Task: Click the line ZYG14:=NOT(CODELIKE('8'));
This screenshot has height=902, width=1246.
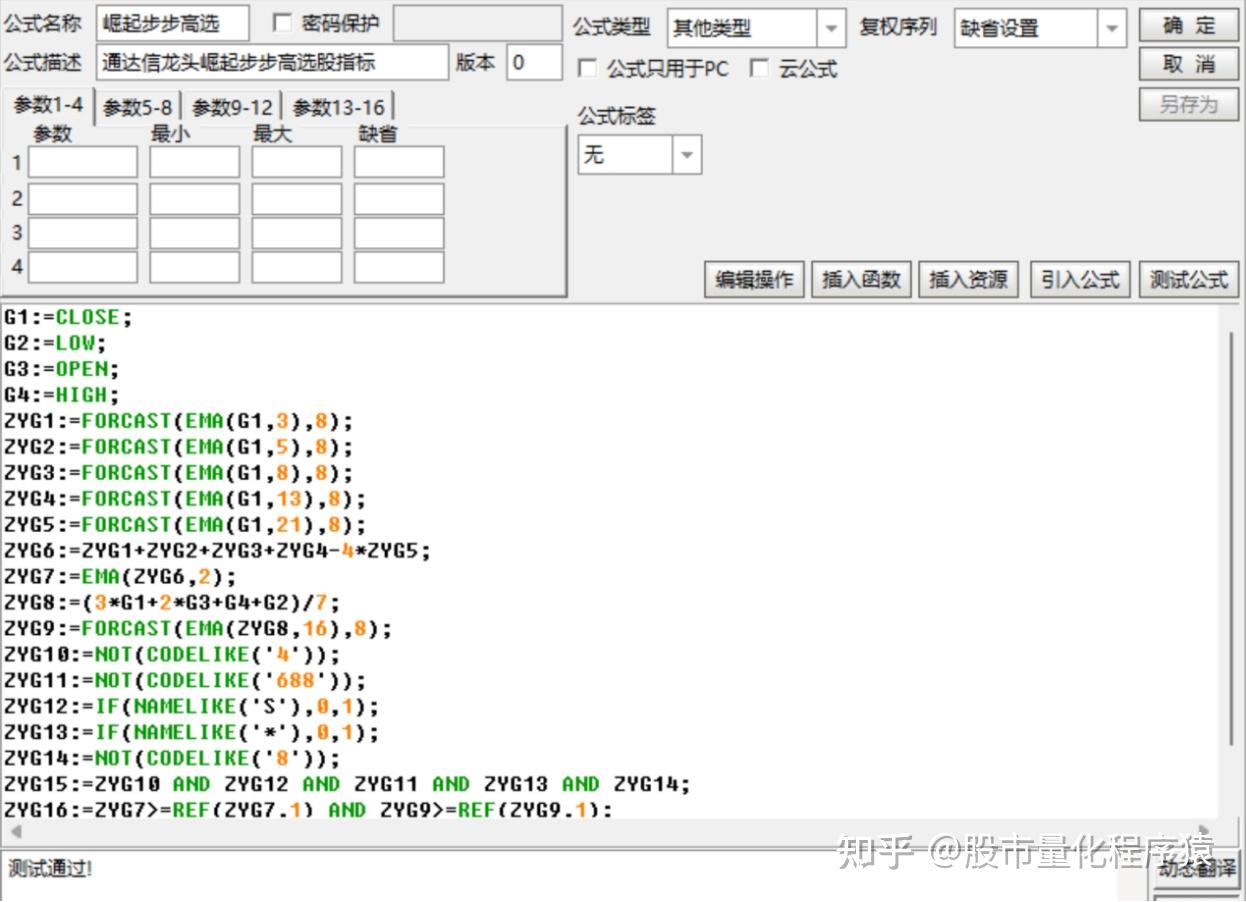Action: click(x=172, y=759)
